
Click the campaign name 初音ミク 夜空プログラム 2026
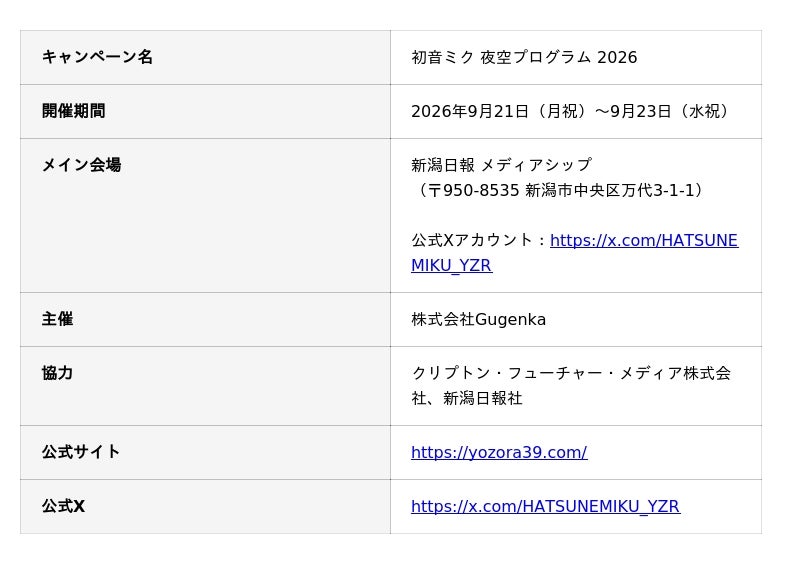(524, 57)
